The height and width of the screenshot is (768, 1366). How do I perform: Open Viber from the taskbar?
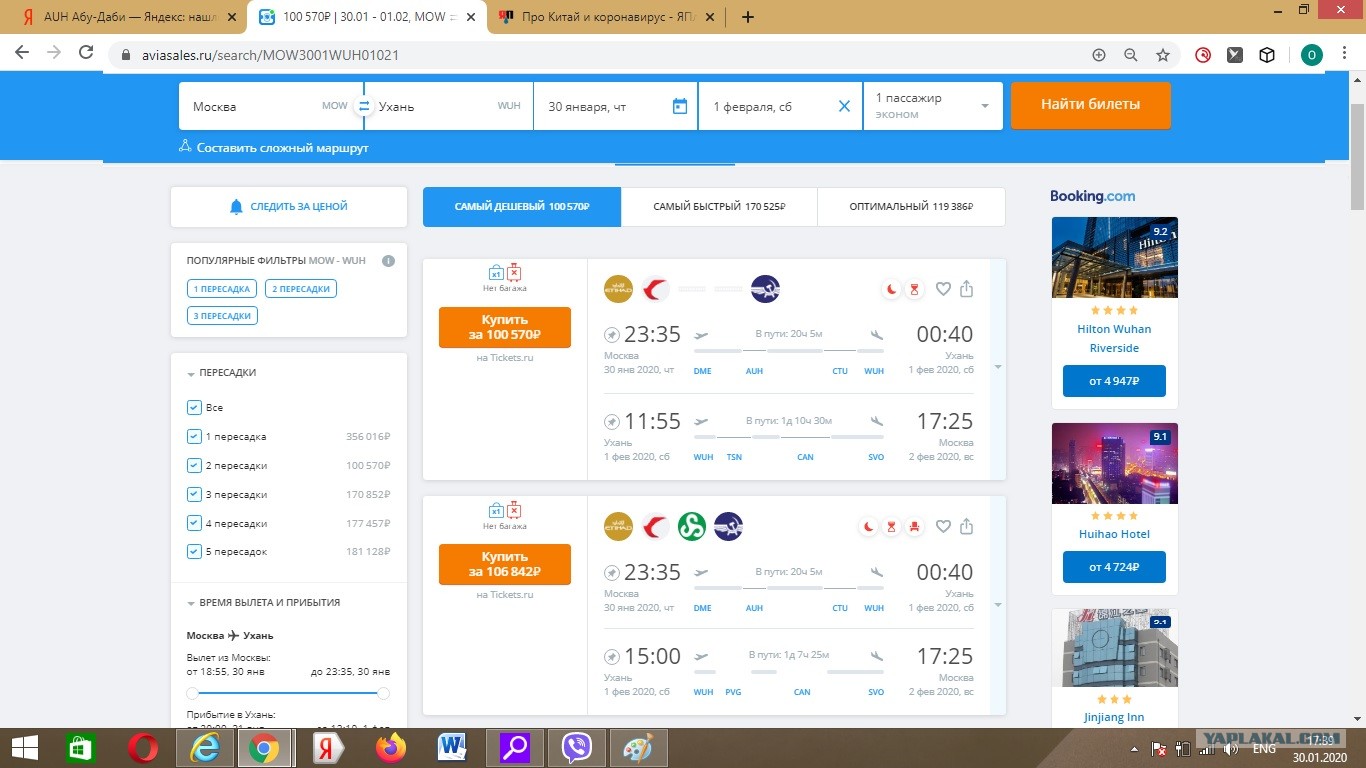(x=577, y=748)
